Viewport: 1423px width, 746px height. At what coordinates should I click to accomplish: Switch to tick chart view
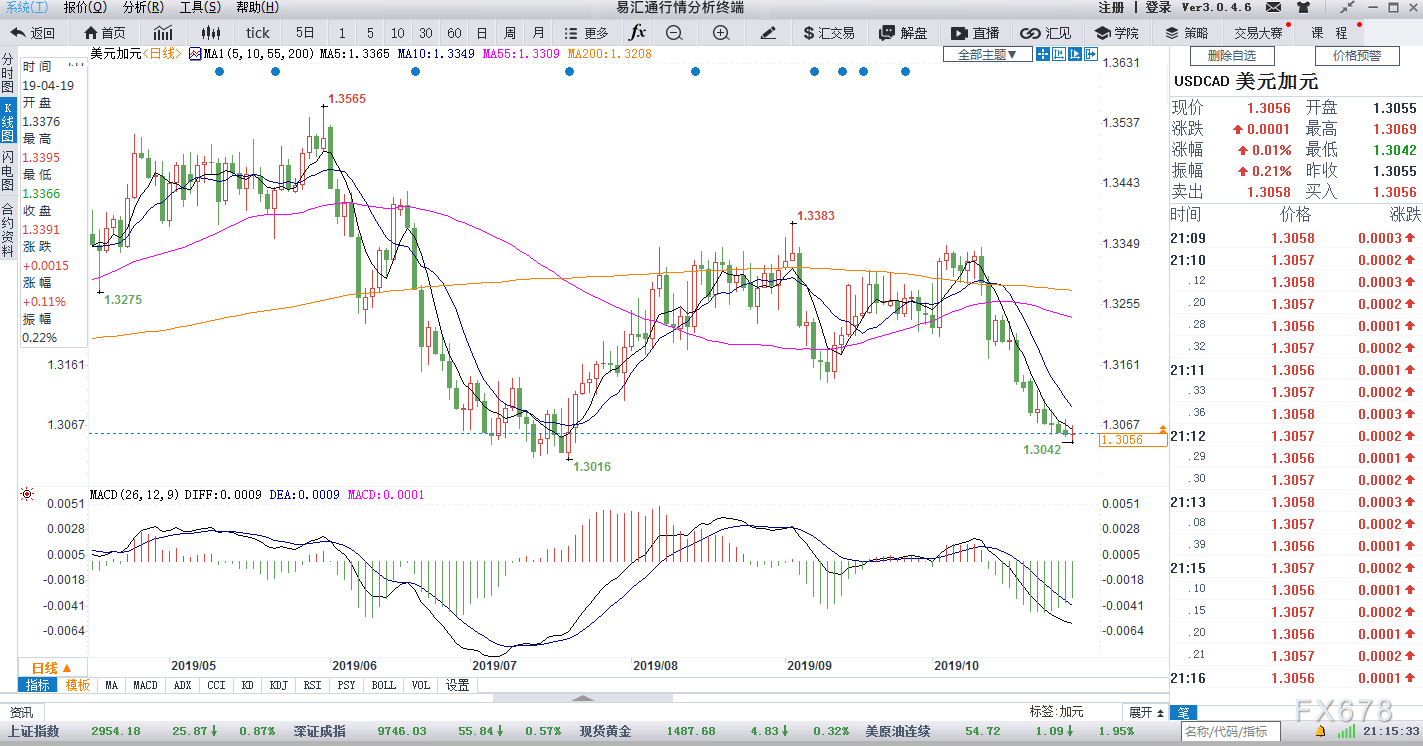point(258,33)
